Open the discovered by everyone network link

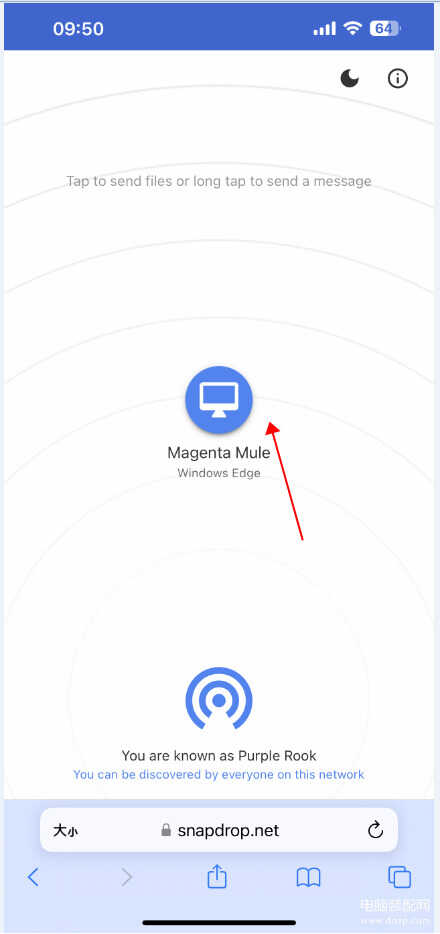[219, 775]
